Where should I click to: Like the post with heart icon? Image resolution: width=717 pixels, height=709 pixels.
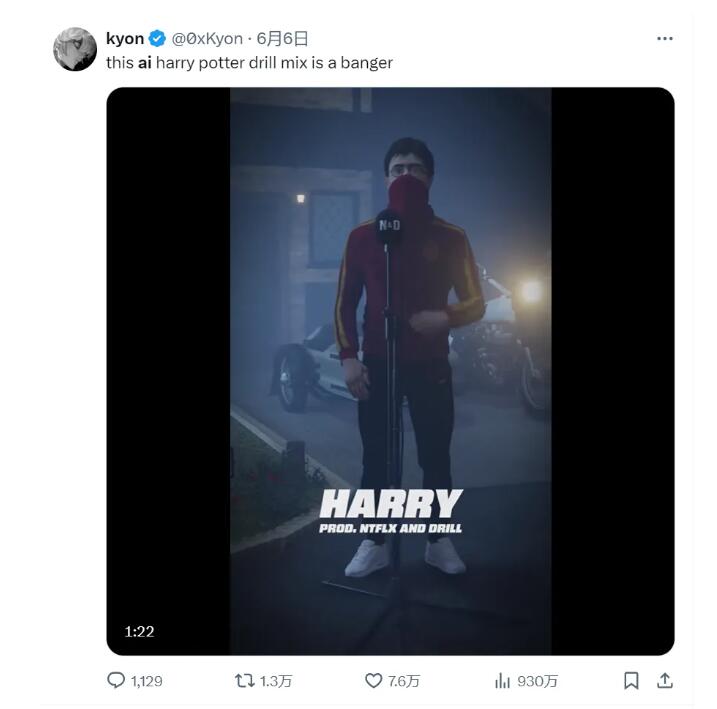pos(374,681)
